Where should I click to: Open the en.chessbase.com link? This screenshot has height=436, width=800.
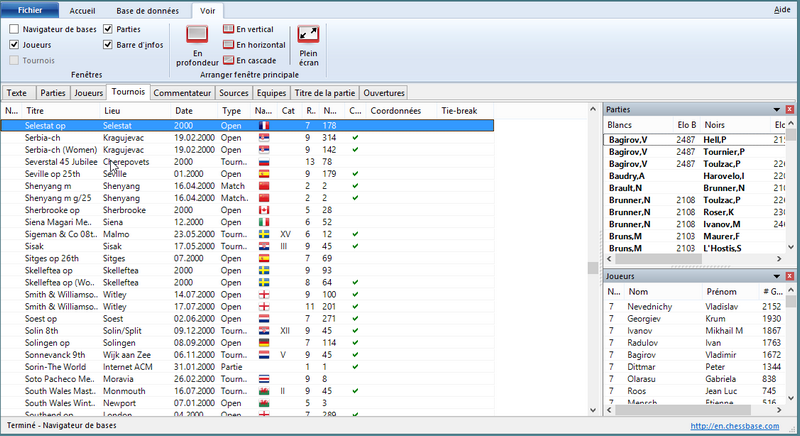point(739,427)
